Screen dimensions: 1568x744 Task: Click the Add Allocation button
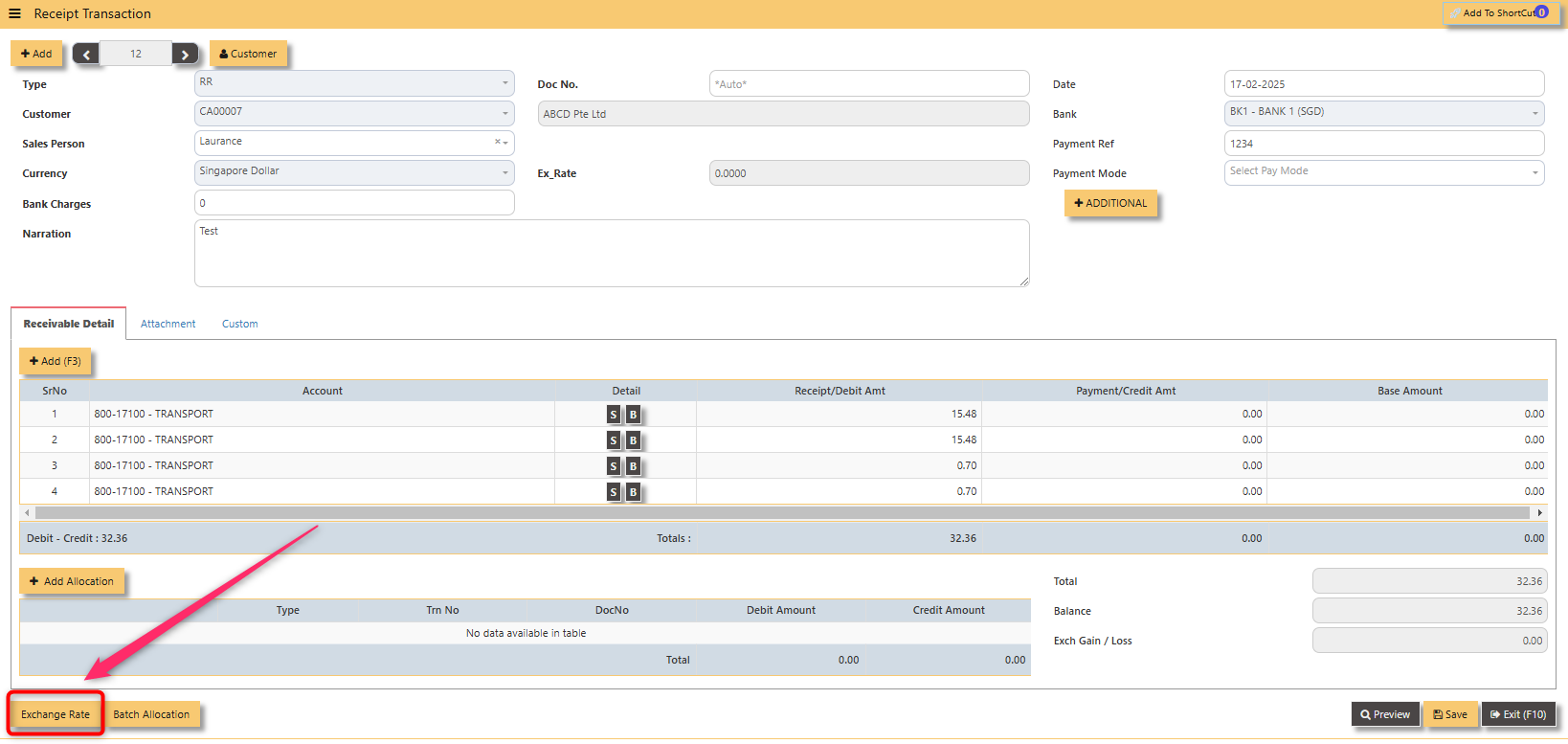point(72,581)
